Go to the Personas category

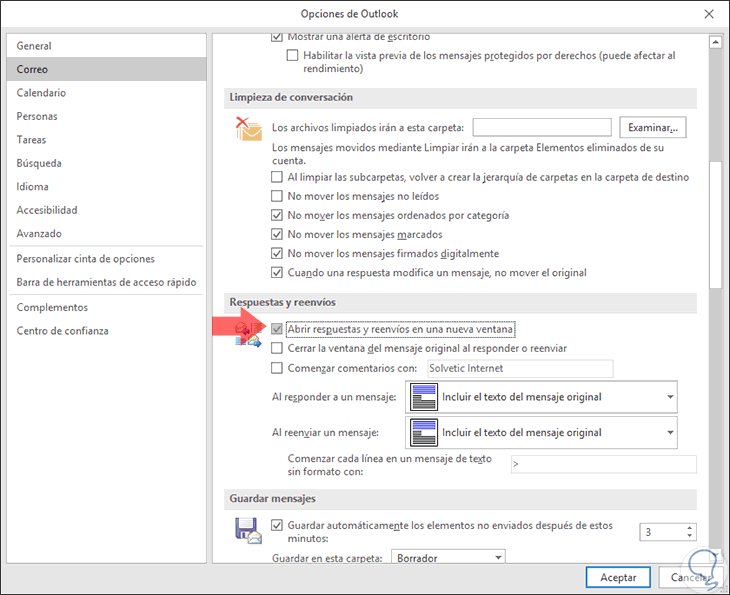click(x=107, y=116)
